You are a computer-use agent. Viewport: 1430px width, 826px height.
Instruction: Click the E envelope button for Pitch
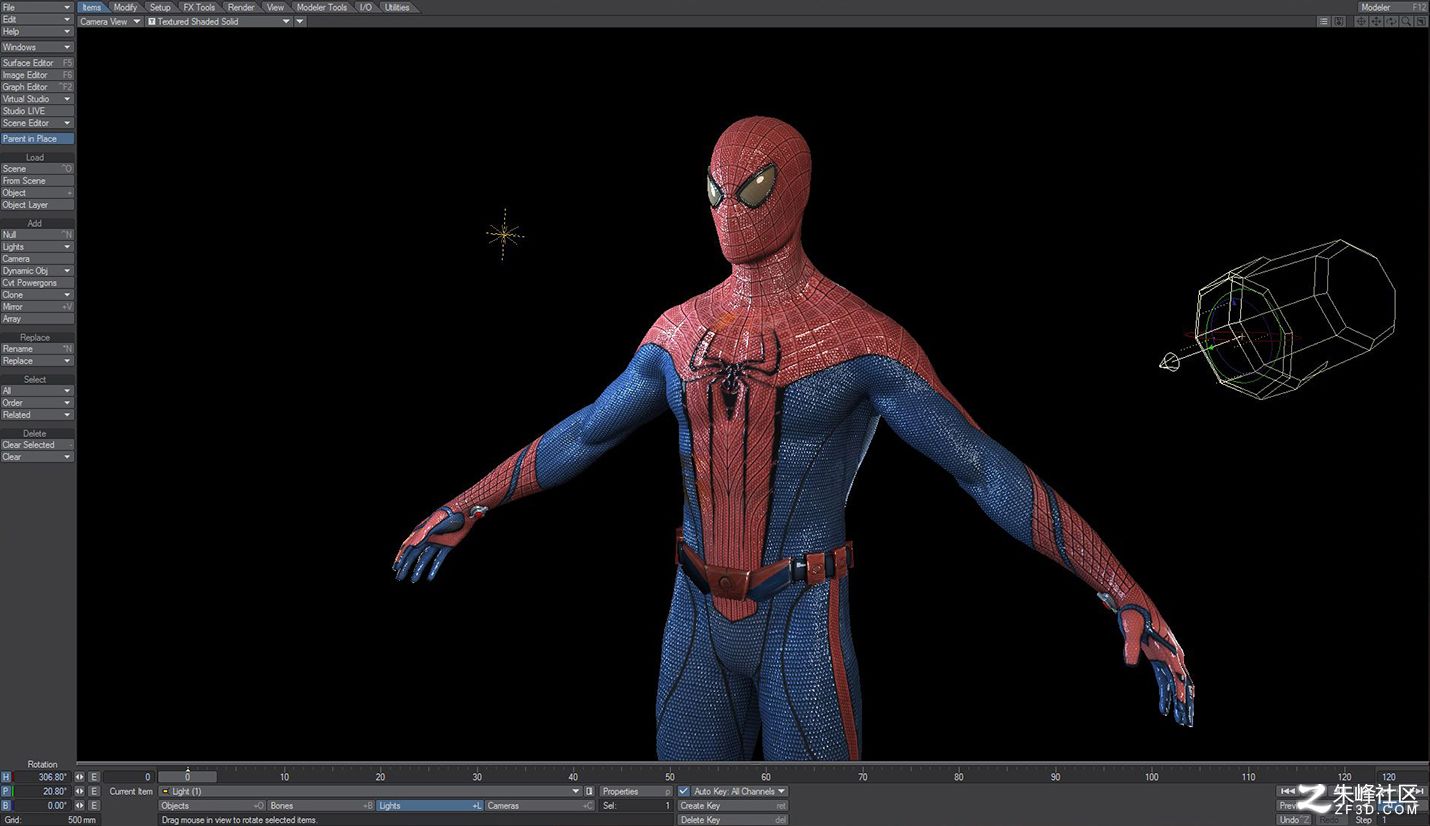tap(94, 791)
